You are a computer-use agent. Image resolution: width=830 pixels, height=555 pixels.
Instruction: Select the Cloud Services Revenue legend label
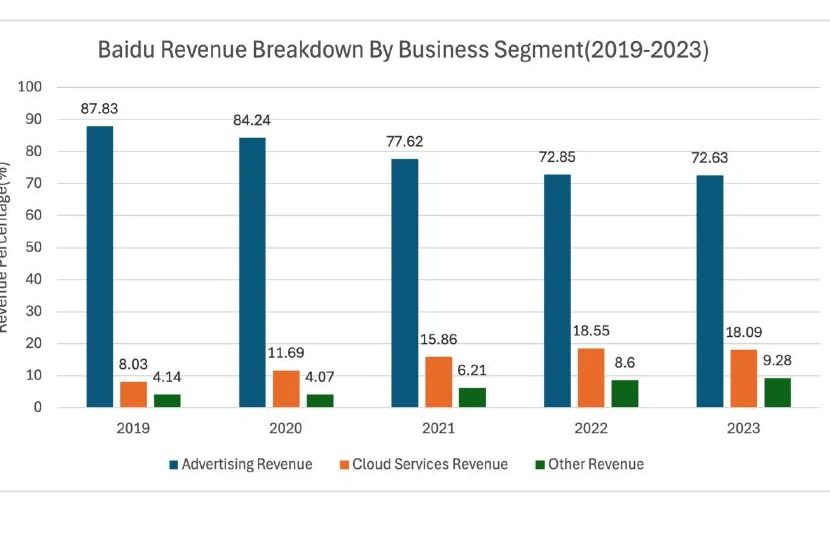pos(430,464)
